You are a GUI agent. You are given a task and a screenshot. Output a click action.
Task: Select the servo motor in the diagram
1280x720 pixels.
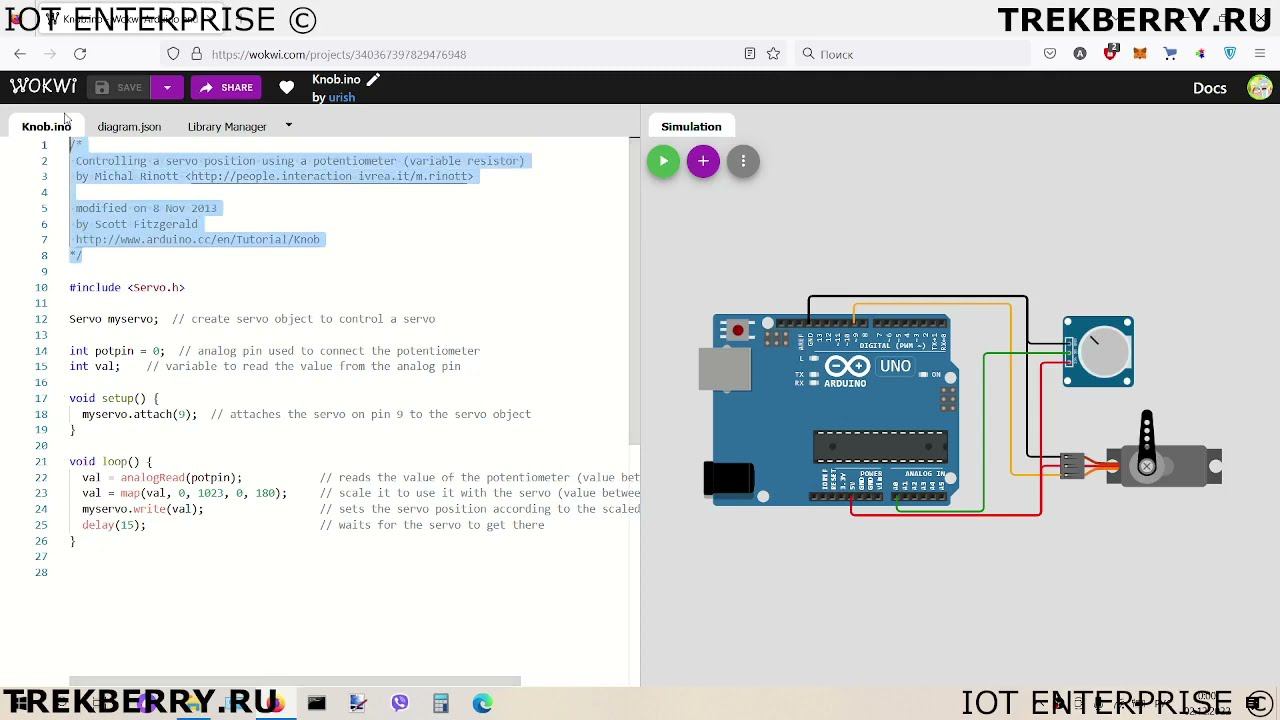(1164, 465)
